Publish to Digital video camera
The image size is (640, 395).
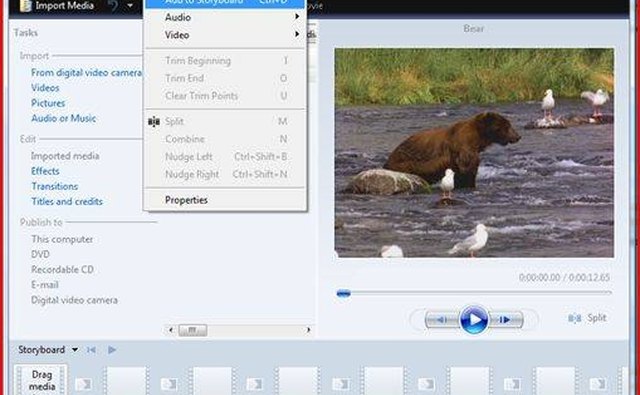75,300
